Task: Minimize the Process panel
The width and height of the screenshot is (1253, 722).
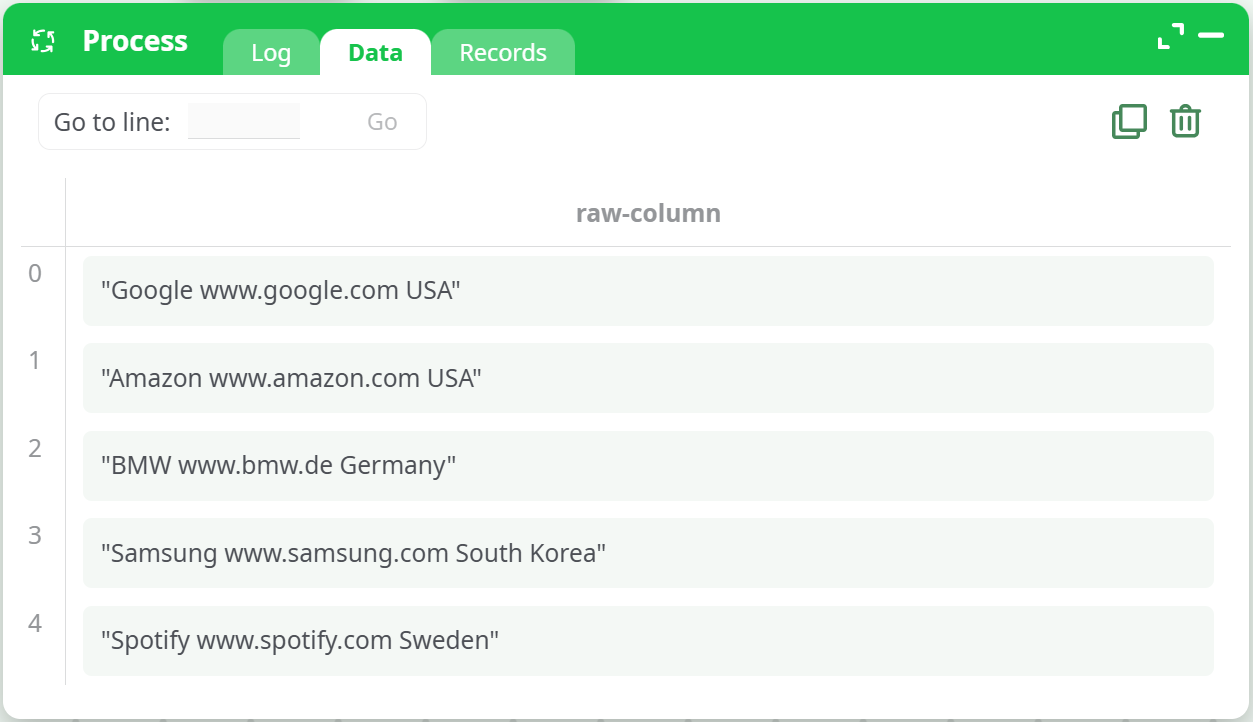Action: pos(1211,36)
